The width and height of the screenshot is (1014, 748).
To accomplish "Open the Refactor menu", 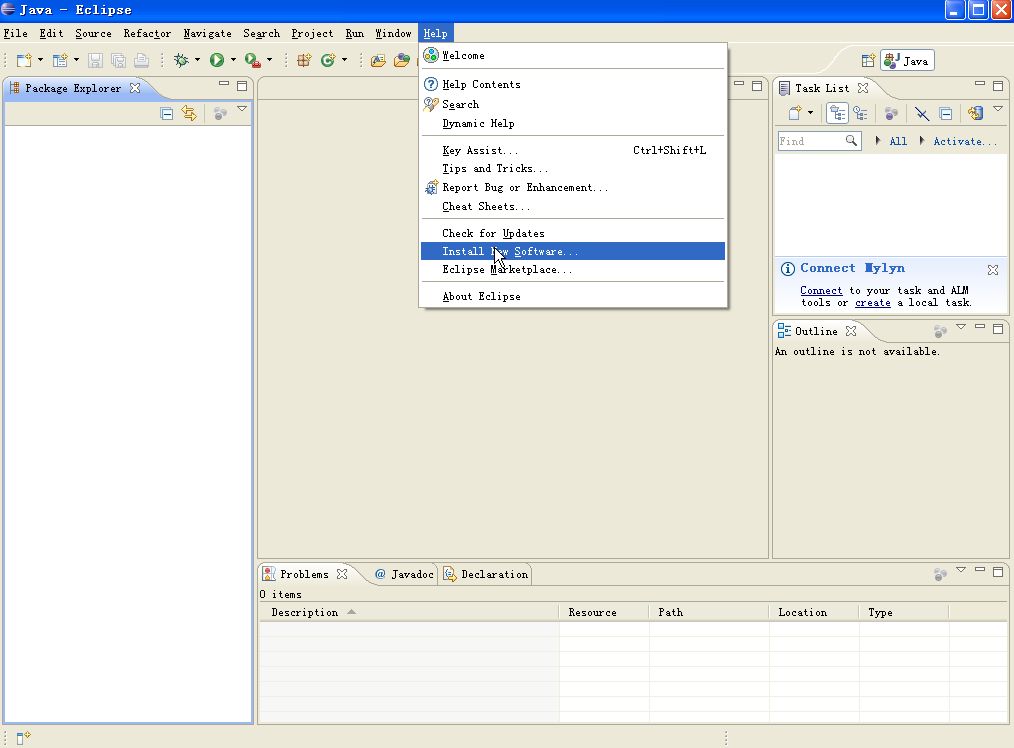I will point(147,34).
